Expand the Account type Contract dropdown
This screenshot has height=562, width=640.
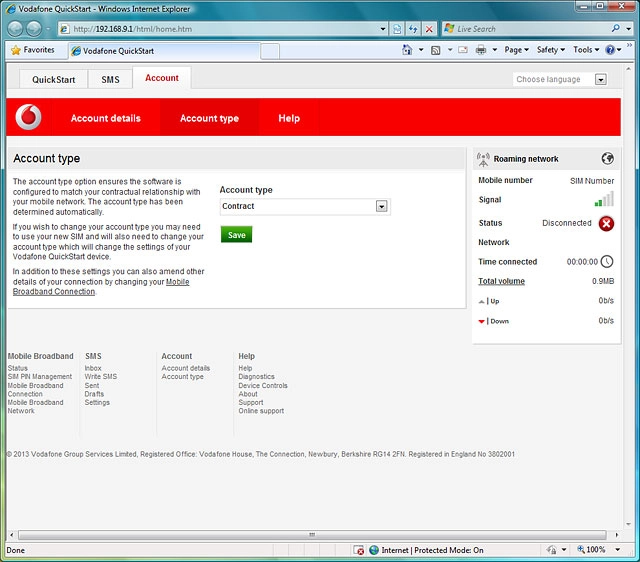(x=381, y=206)
